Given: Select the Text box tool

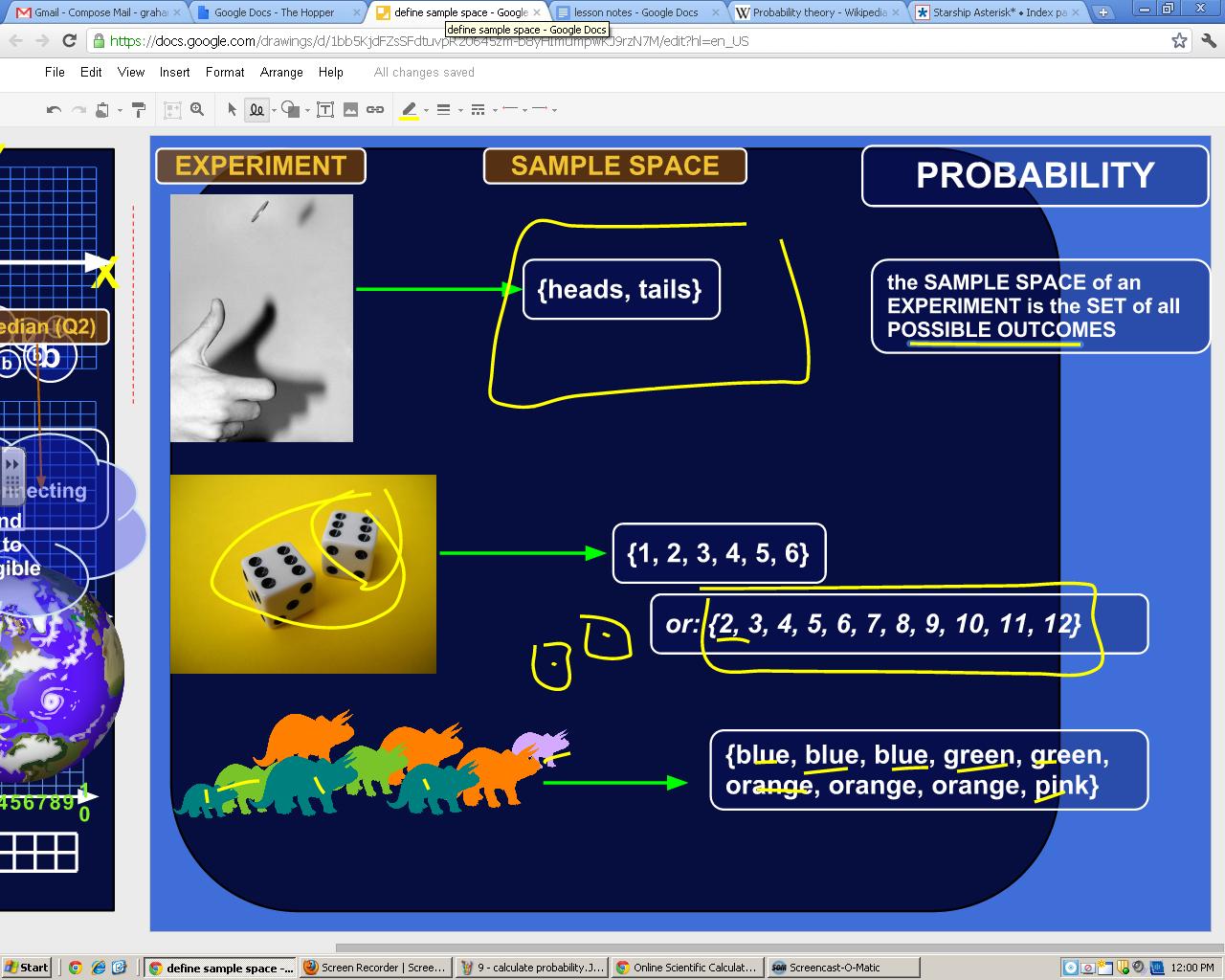Looking at the screenshot, I should coord(325,110).
